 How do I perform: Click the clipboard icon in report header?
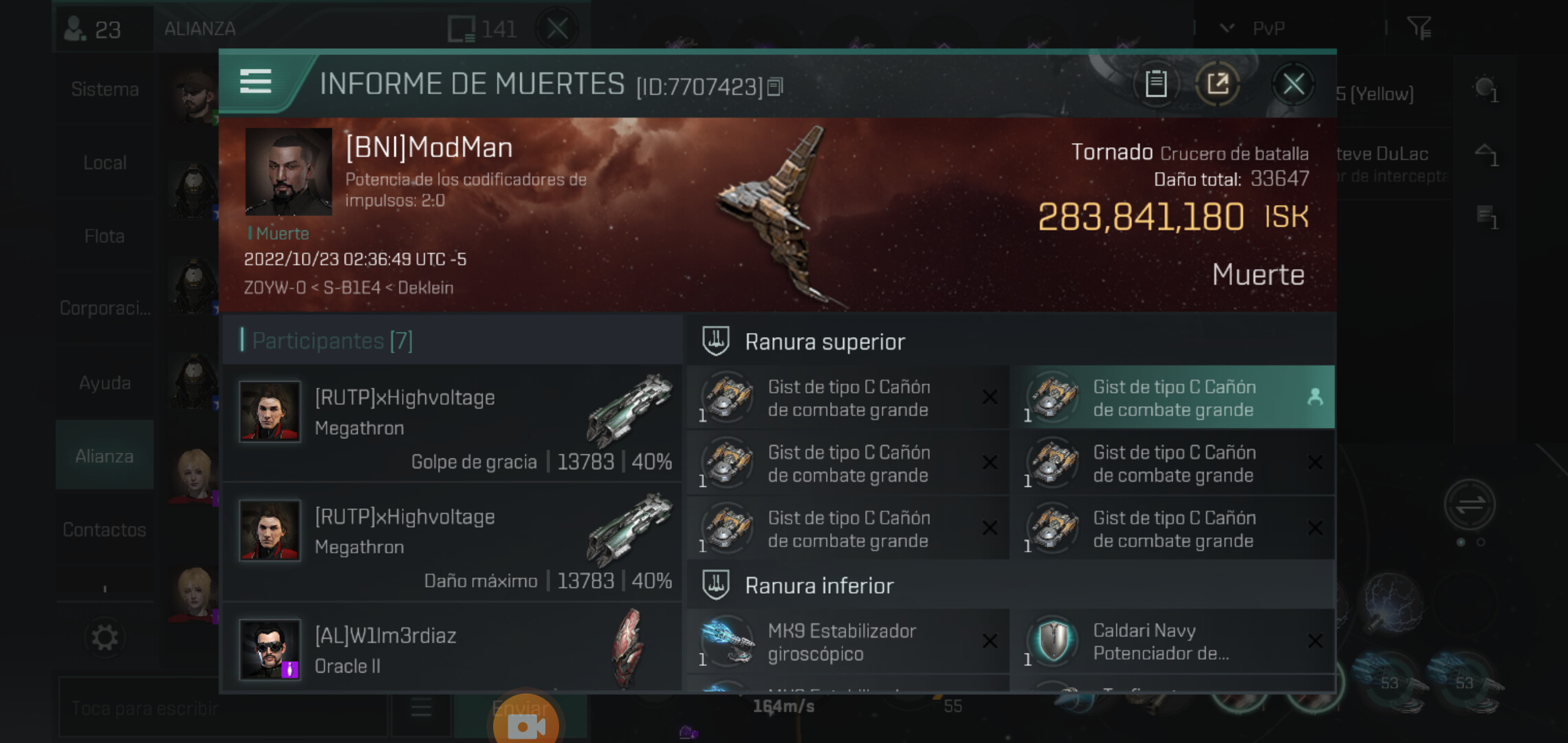pos(1155,85)
